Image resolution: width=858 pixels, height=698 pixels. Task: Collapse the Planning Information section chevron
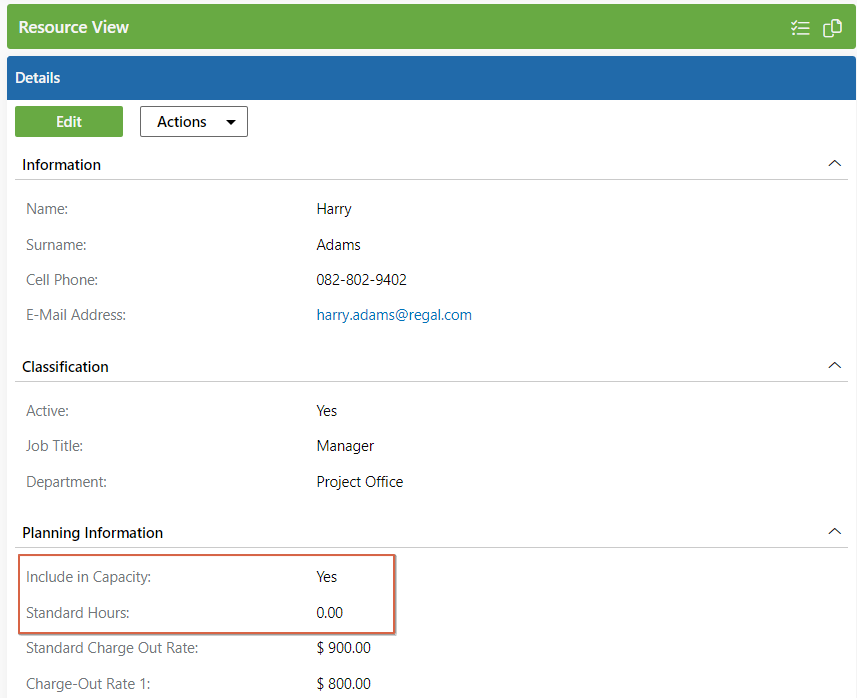point(834,531)
